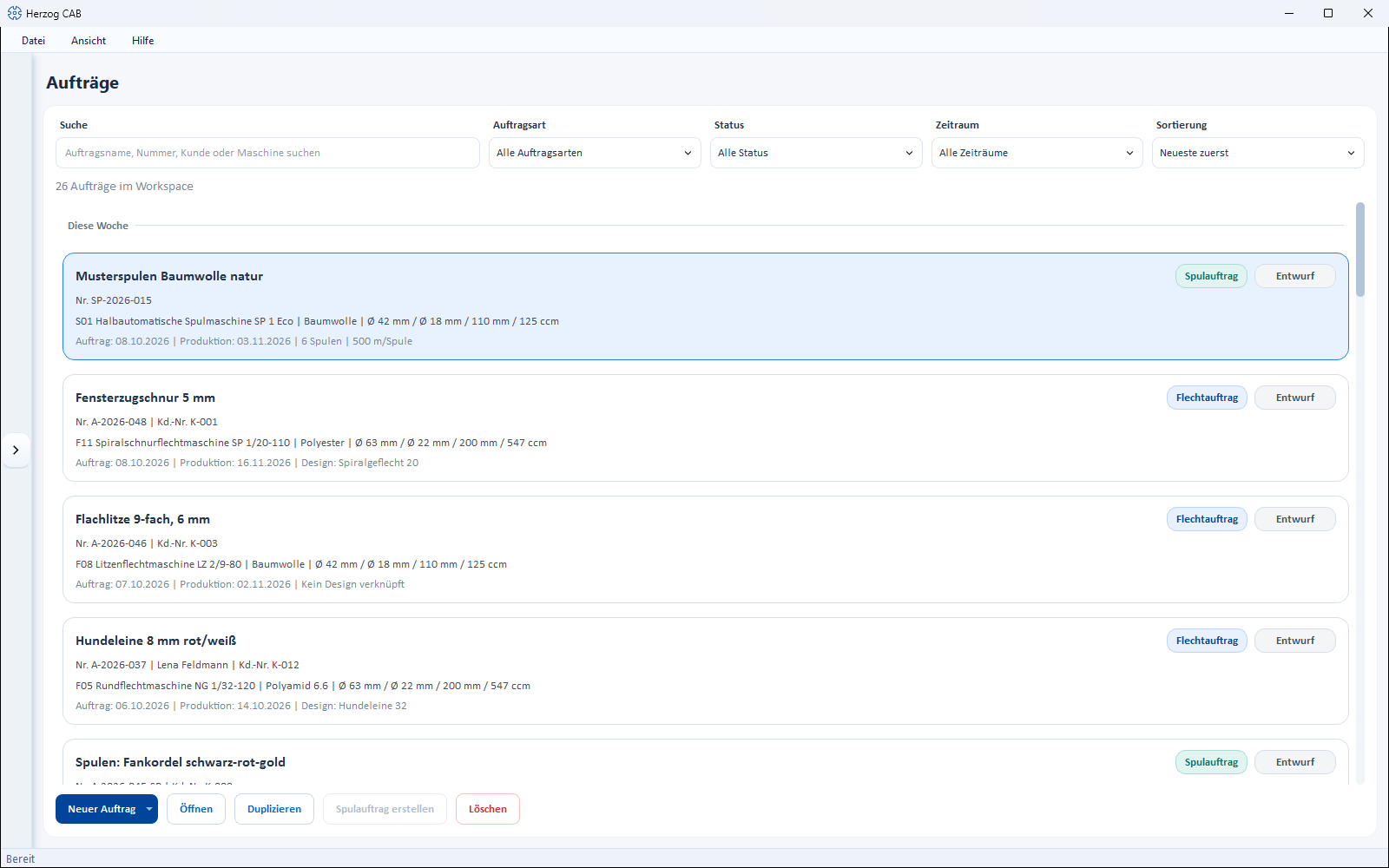
Task: Click Spulauftrag tag on Musterspulen order
Action: tap(1211, 276)
